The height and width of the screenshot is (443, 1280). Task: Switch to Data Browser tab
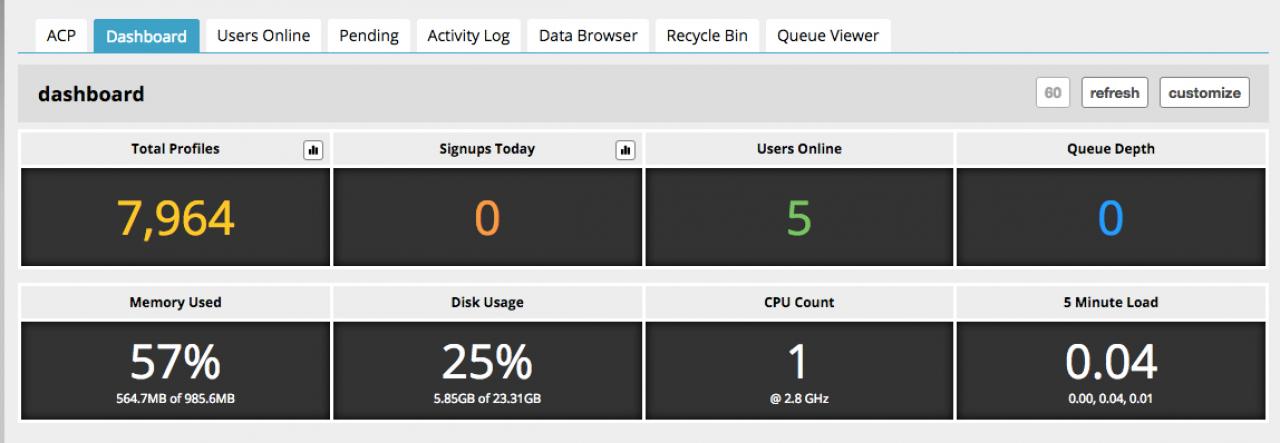pos(588,36)
